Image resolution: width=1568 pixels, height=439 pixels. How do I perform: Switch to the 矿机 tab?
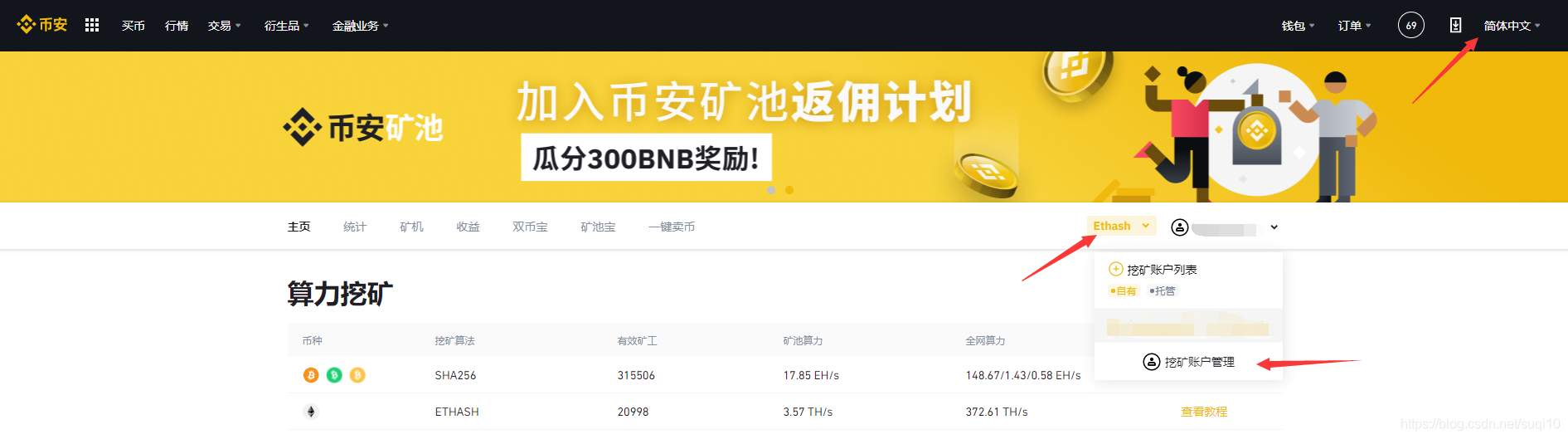click(411, 227)
